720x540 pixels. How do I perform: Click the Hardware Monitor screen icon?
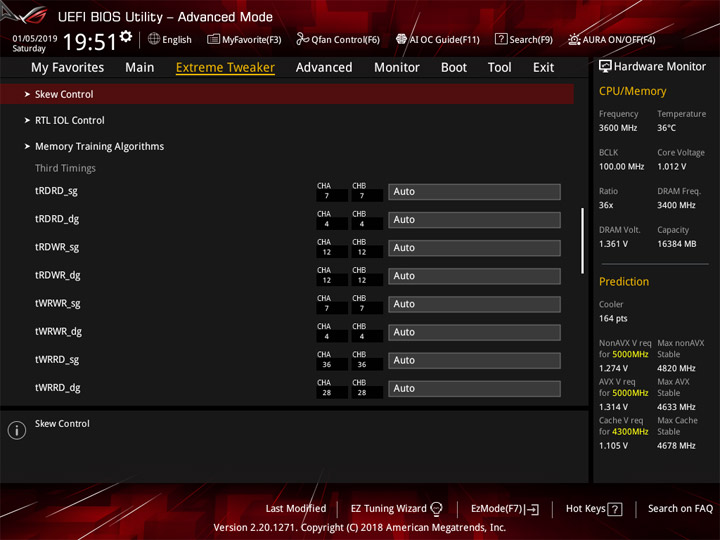click(x=605, y=66)
